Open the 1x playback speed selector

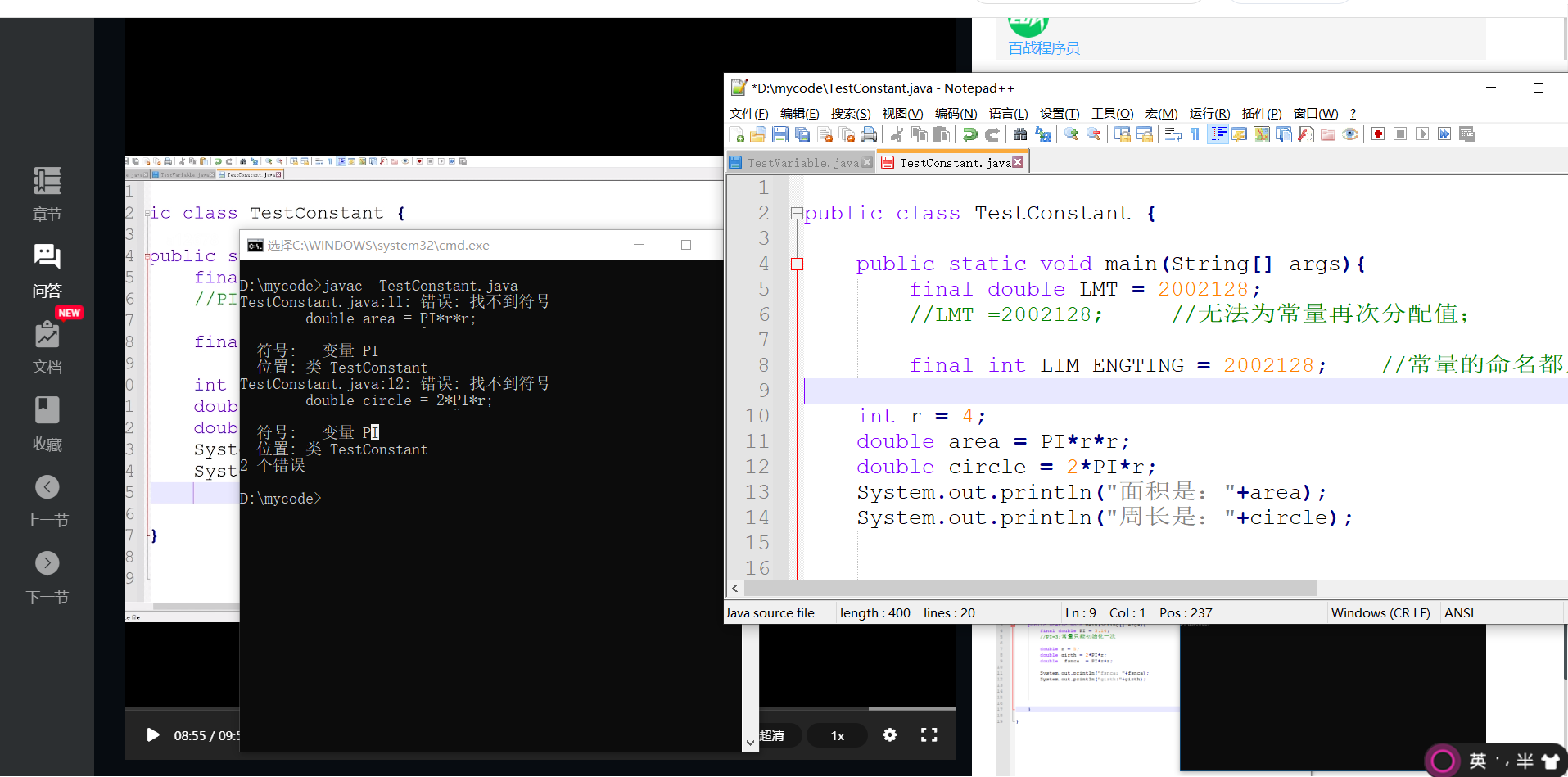click(x=838, y=735)
